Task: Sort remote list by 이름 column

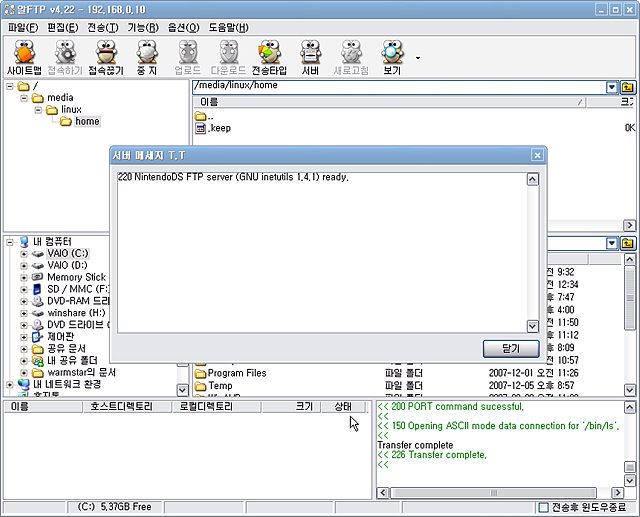Action: point(389,102)
